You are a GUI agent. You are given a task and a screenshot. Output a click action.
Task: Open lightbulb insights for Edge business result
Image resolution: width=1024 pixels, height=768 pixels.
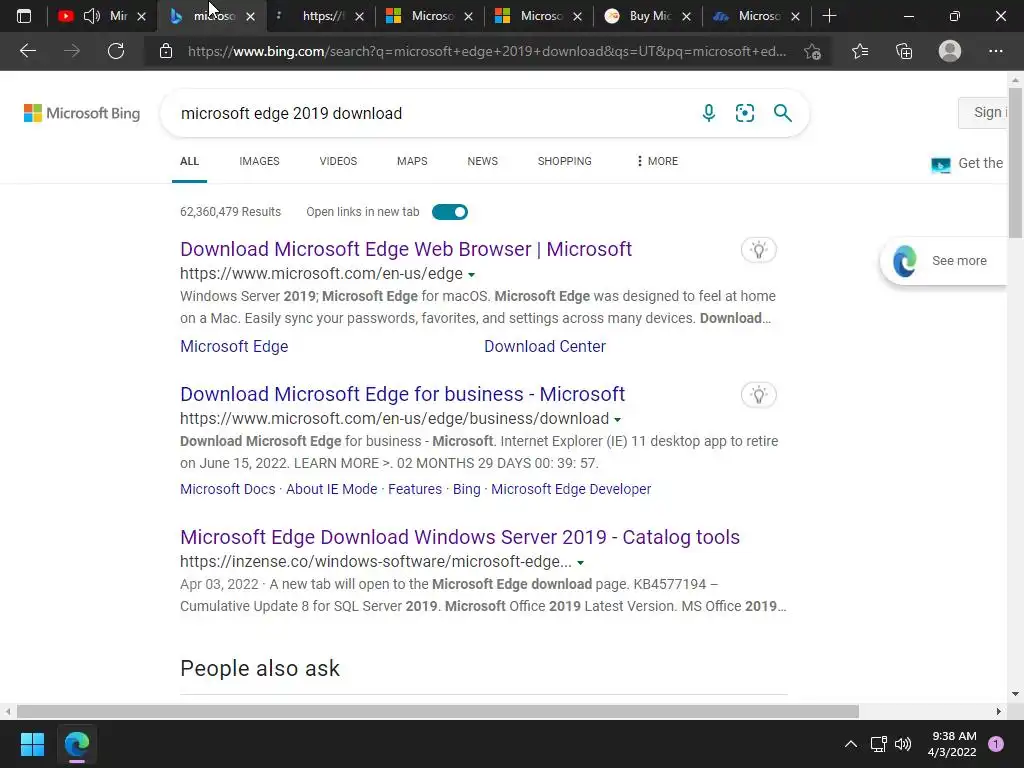tap(758, 394)
